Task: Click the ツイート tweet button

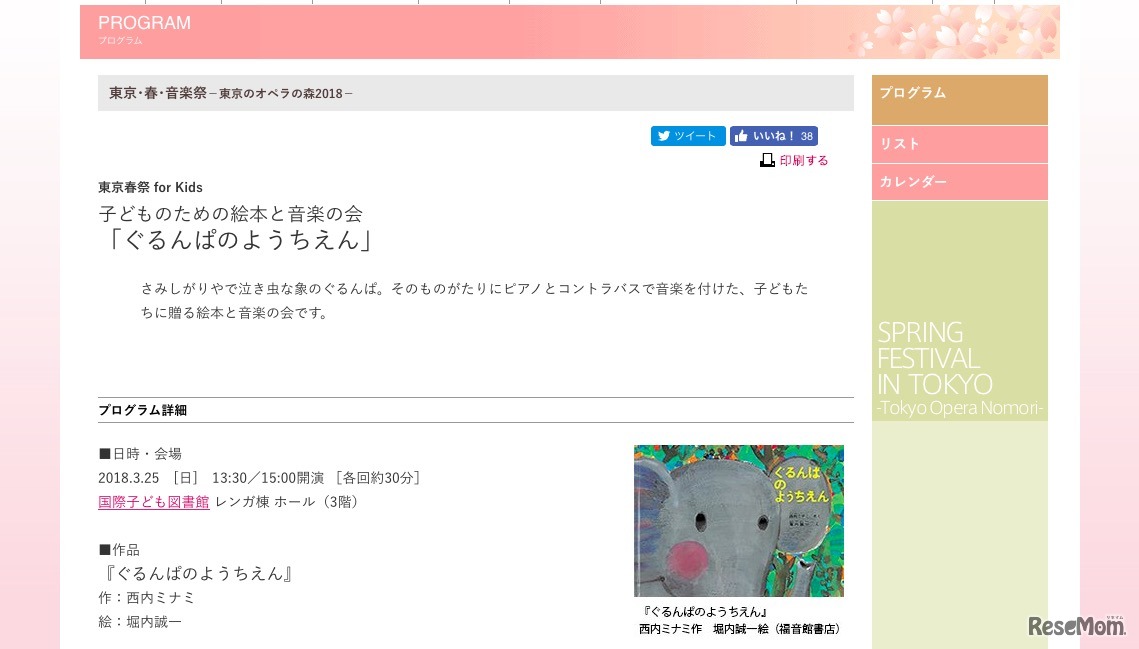Action: (688, 136)
